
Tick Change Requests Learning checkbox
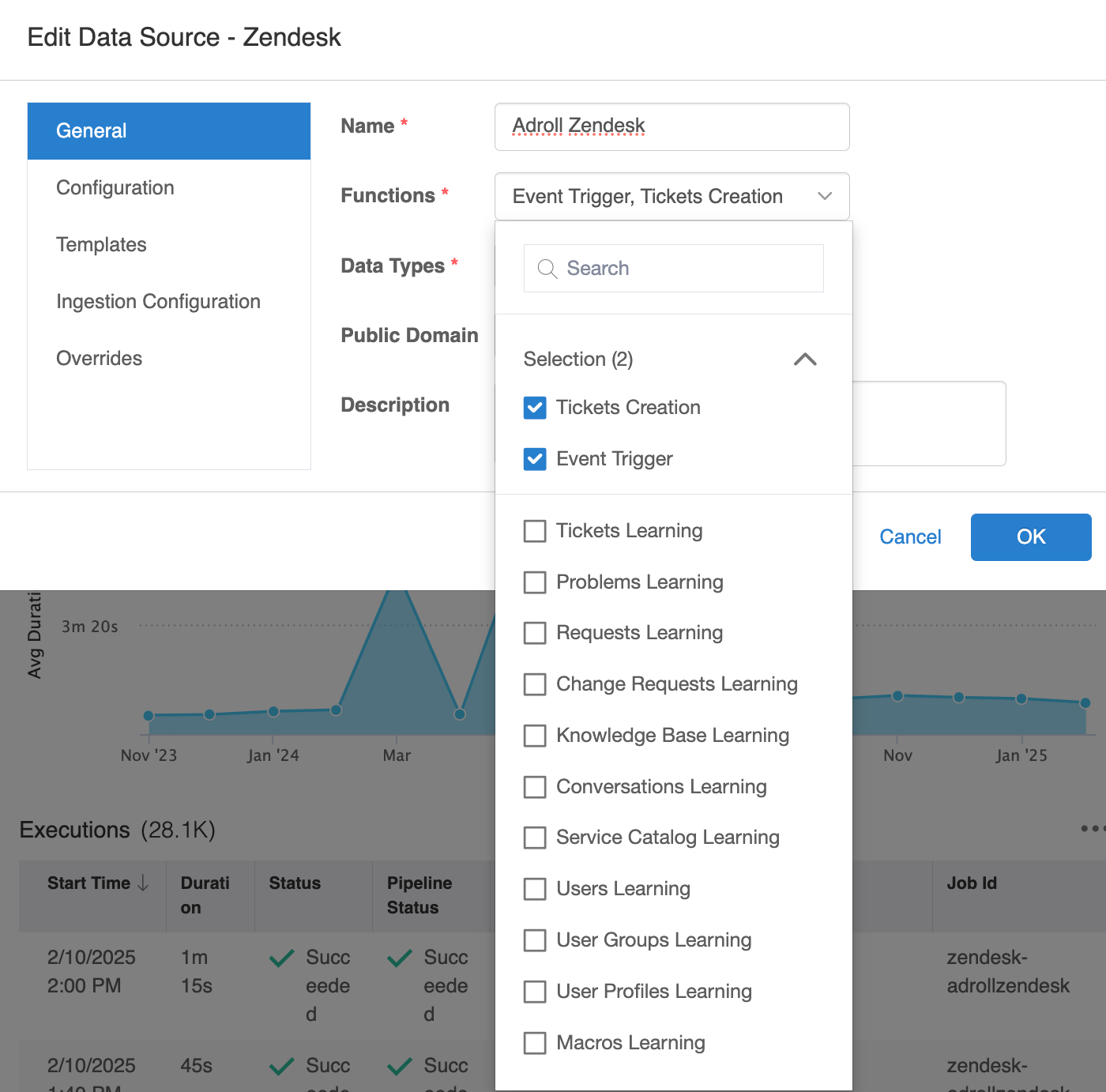coord(535,684)
